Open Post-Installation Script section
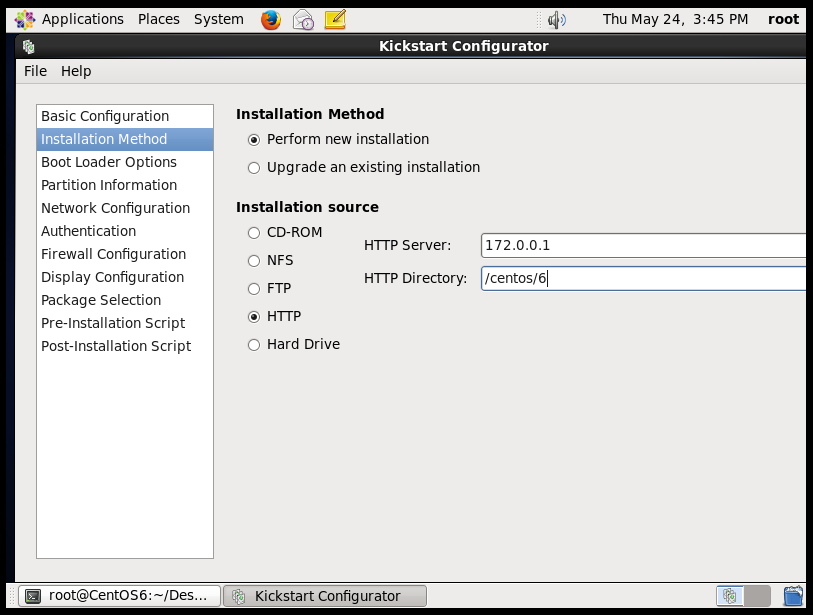Viewport: 813px width, 615px height. click(125, 346)
